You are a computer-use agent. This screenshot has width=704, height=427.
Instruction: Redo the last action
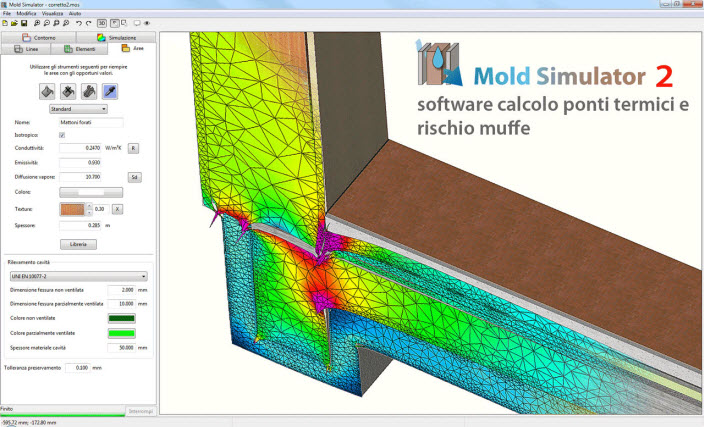pos(88,23)
